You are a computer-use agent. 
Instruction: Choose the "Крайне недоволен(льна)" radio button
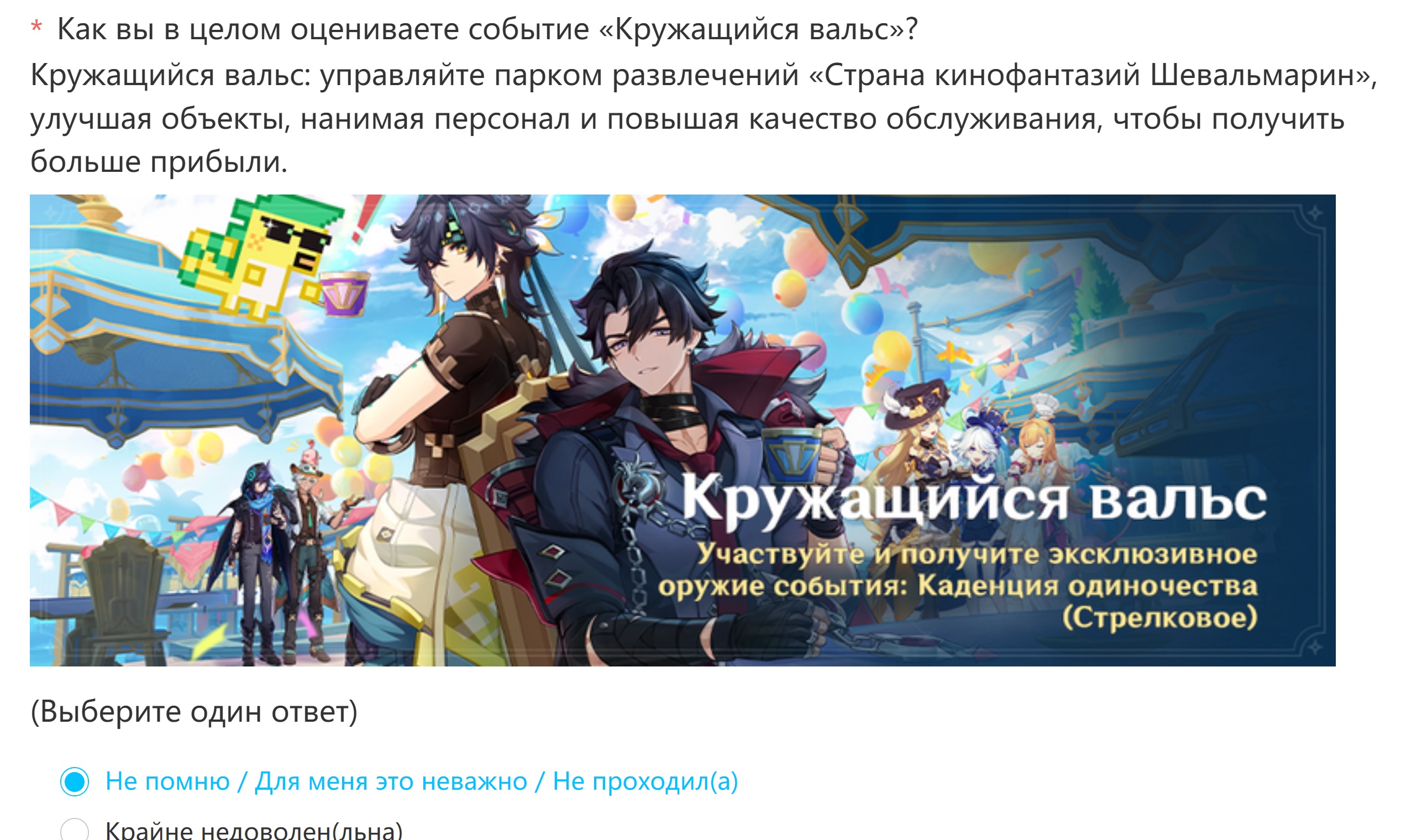point(75,830)
